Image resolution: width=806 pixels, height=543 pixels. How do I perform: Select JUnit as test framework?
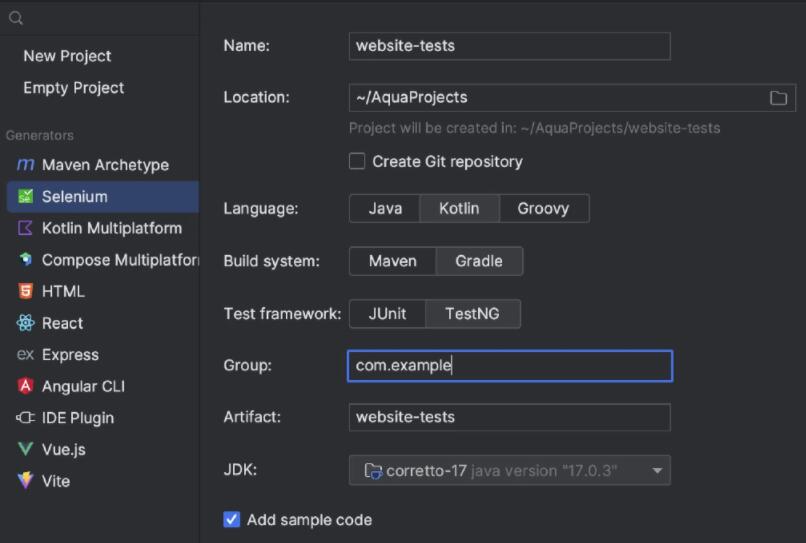coord(387,313)
